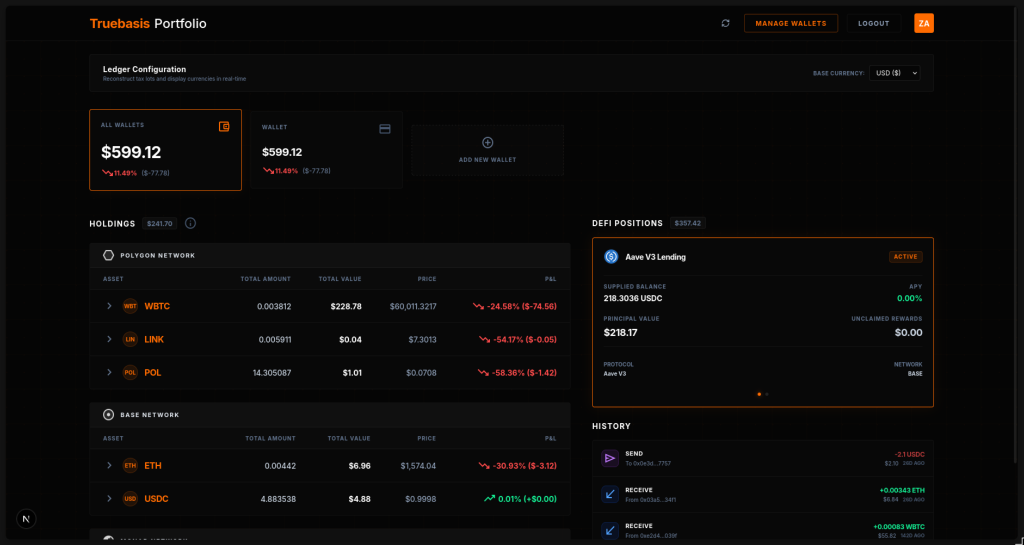Click the USDC coin icon on Aave card

pyautogui.click(x=611, y=257)
